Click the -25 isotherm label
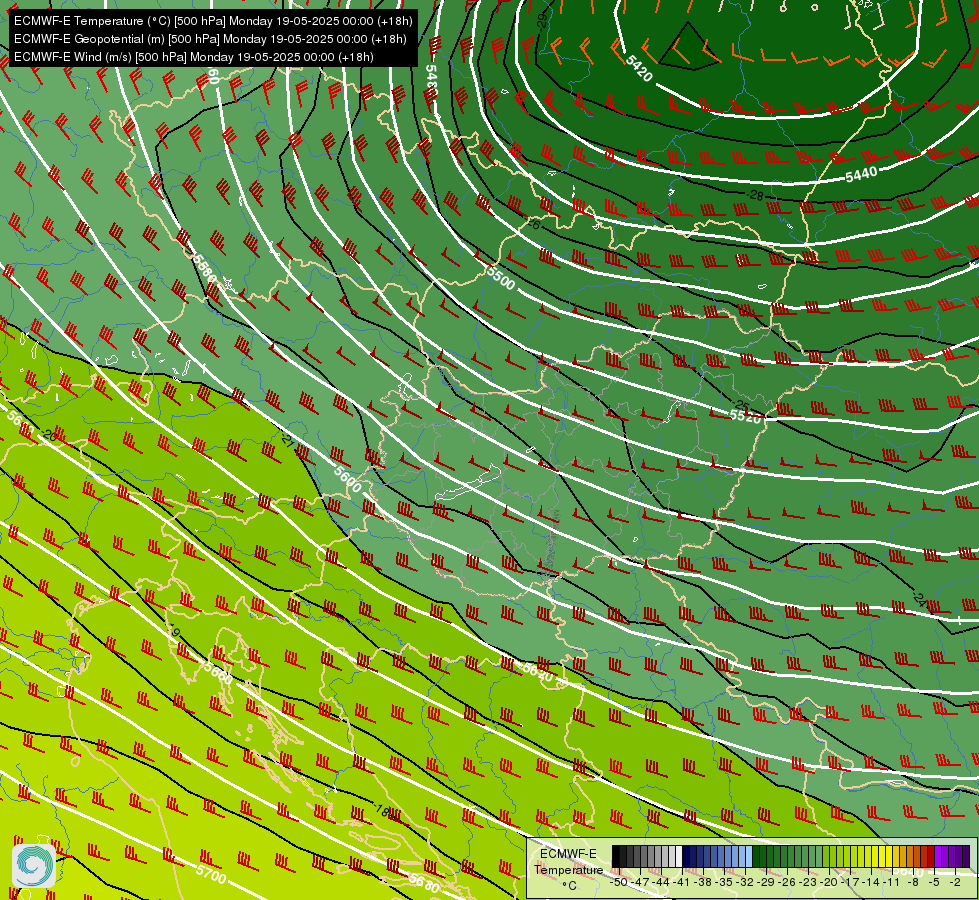 pos(740,404)
